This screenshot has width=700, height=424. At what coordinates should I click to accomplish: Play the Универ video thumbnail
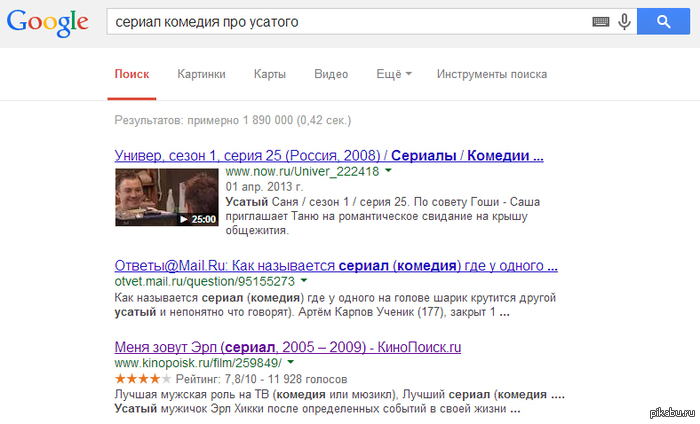pyautogui.click(x=167, y=197)
